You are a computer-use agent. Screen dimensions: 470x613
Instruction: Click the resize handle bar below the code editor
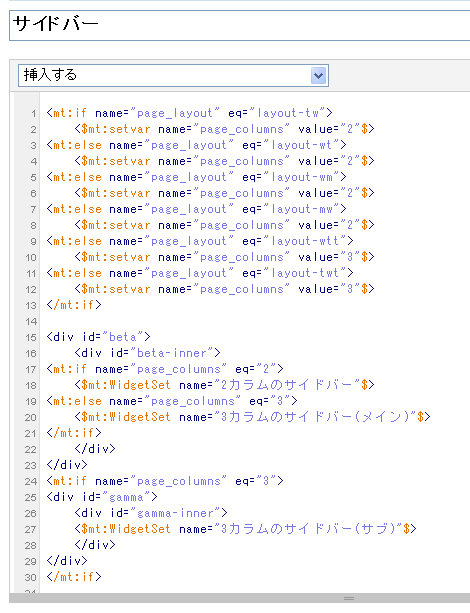coord(239,598)
